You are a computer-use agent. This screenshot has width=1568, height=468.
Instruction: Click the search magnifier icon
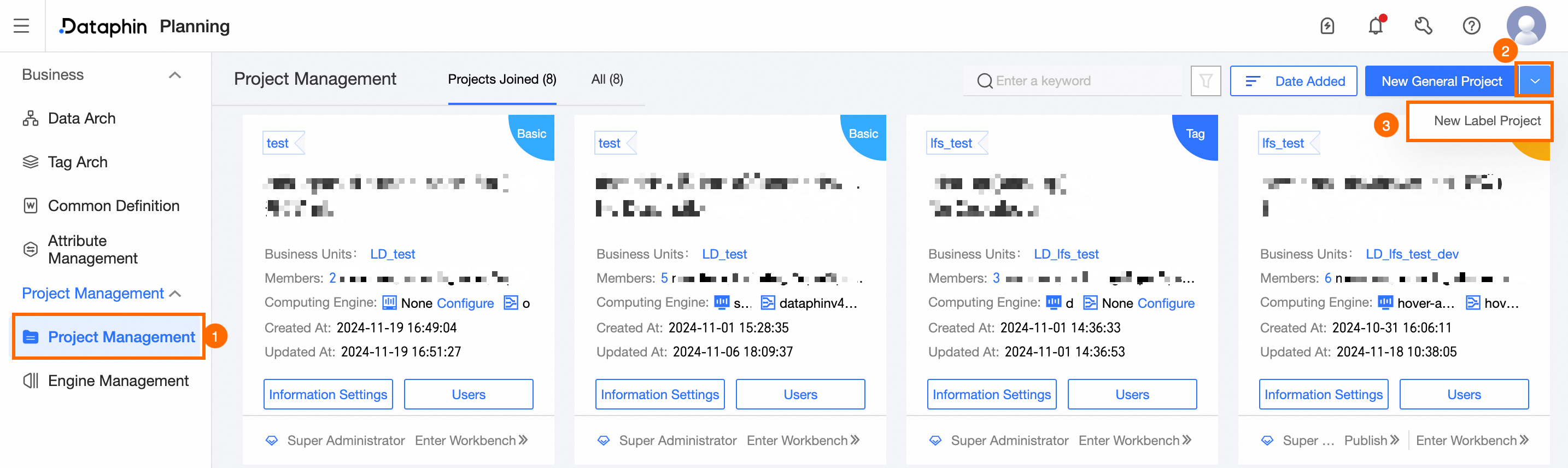pos(984,81)
